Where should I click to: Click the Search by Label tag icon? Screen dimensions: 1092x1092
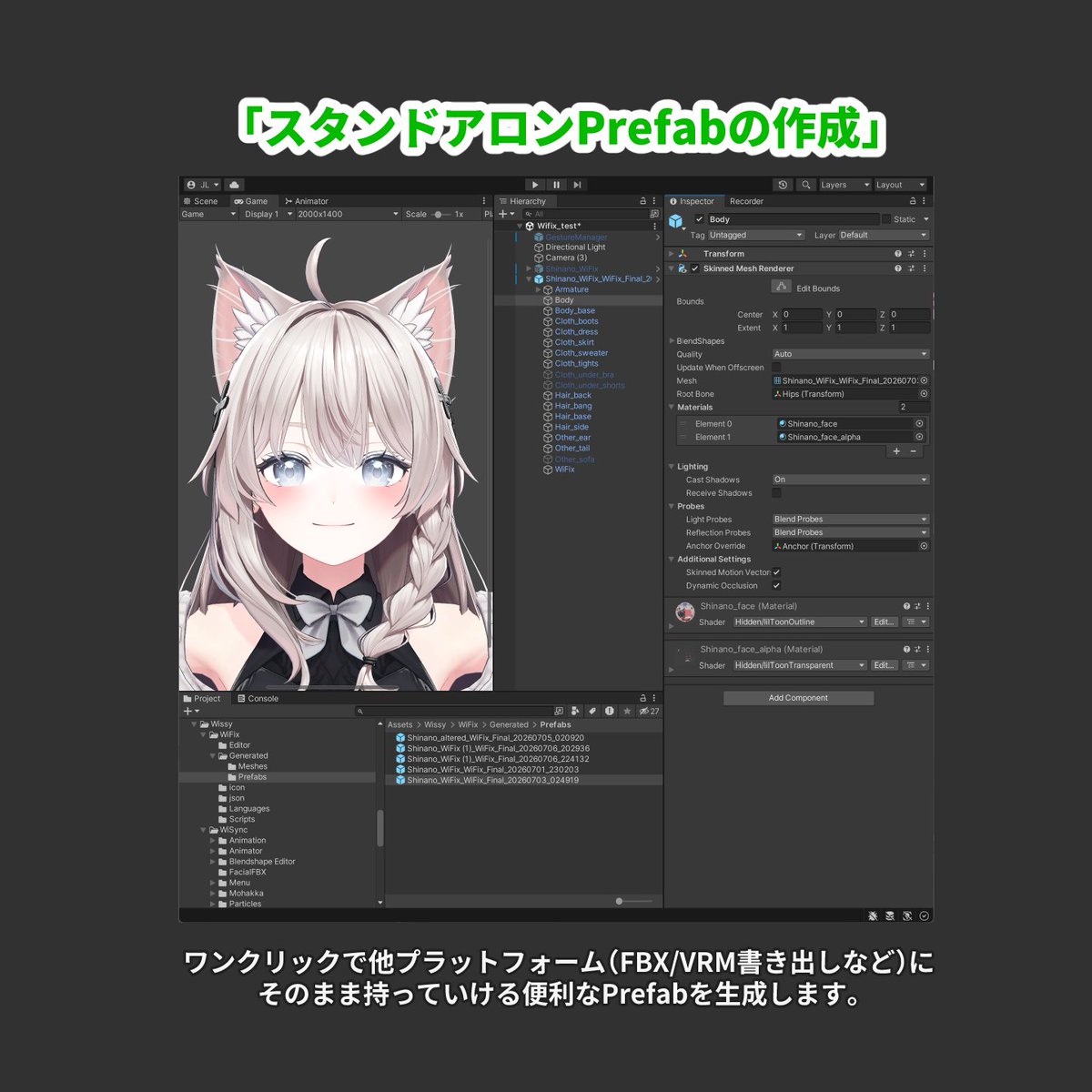pyautogui.click(x=592, y=711)
